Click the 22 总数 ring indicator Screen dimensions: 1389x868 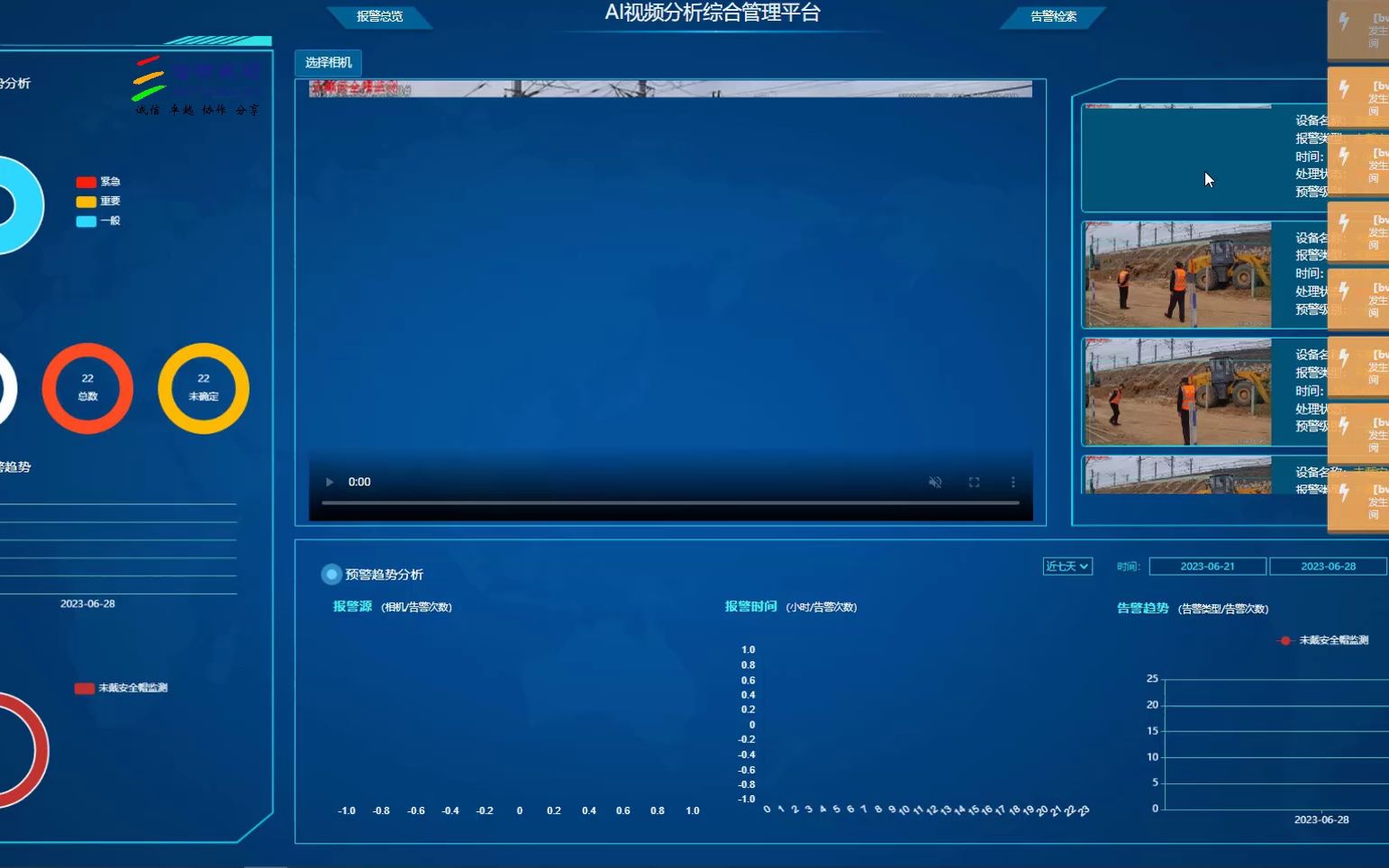[x=87, y=388]
